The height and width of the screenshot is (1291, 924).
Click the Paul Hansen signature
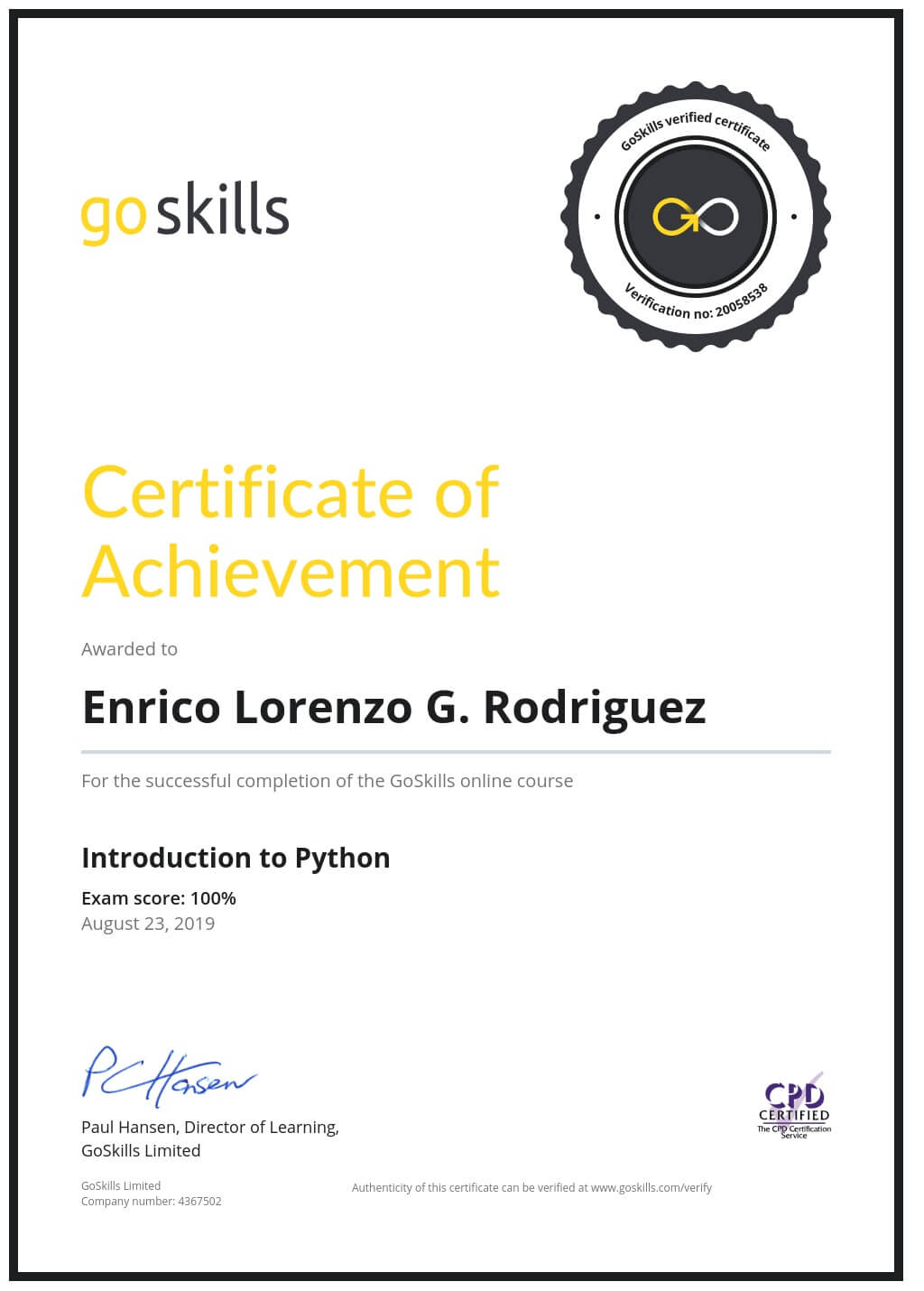[x=169, y=1076]
